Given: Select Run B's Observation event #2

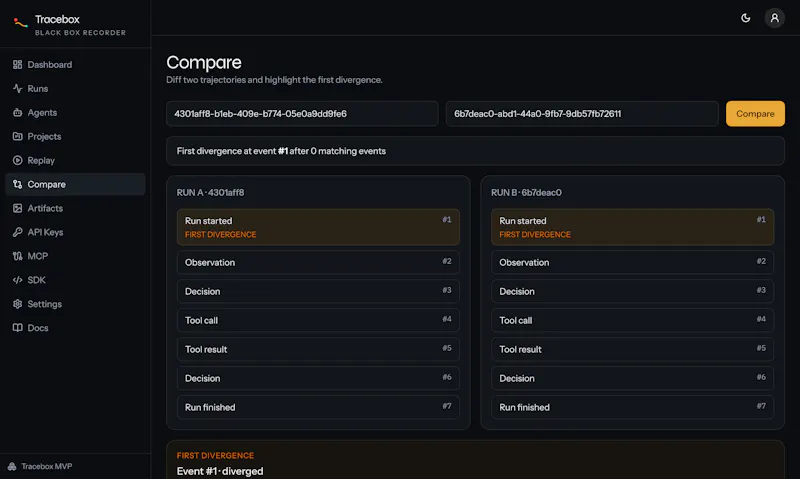Looking at the screenshot, I should coord(632,262).
